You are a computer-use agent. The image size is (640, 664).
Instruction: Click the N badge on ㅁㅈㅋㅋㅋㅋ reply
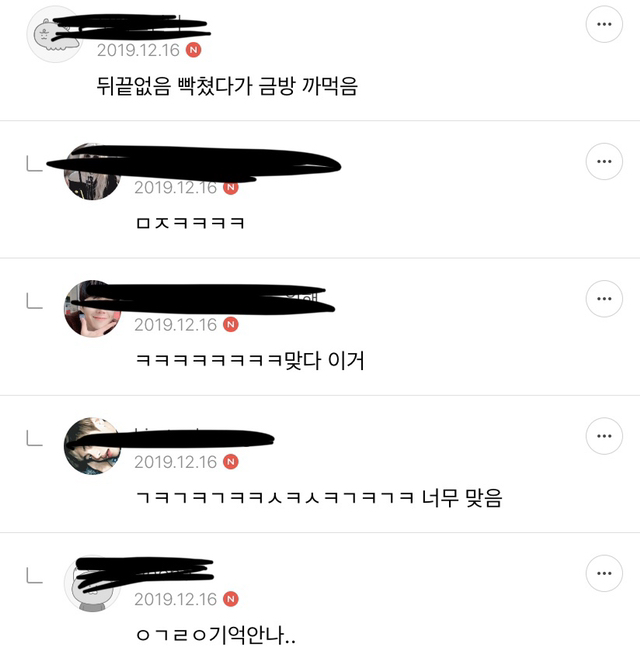(231, 187)
